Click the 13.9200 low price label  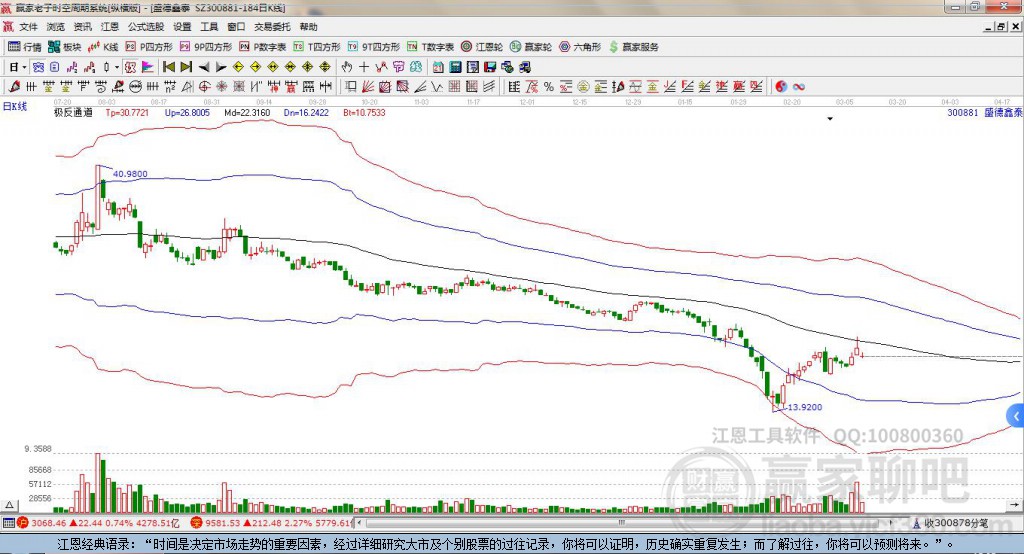tap(805, 407)
